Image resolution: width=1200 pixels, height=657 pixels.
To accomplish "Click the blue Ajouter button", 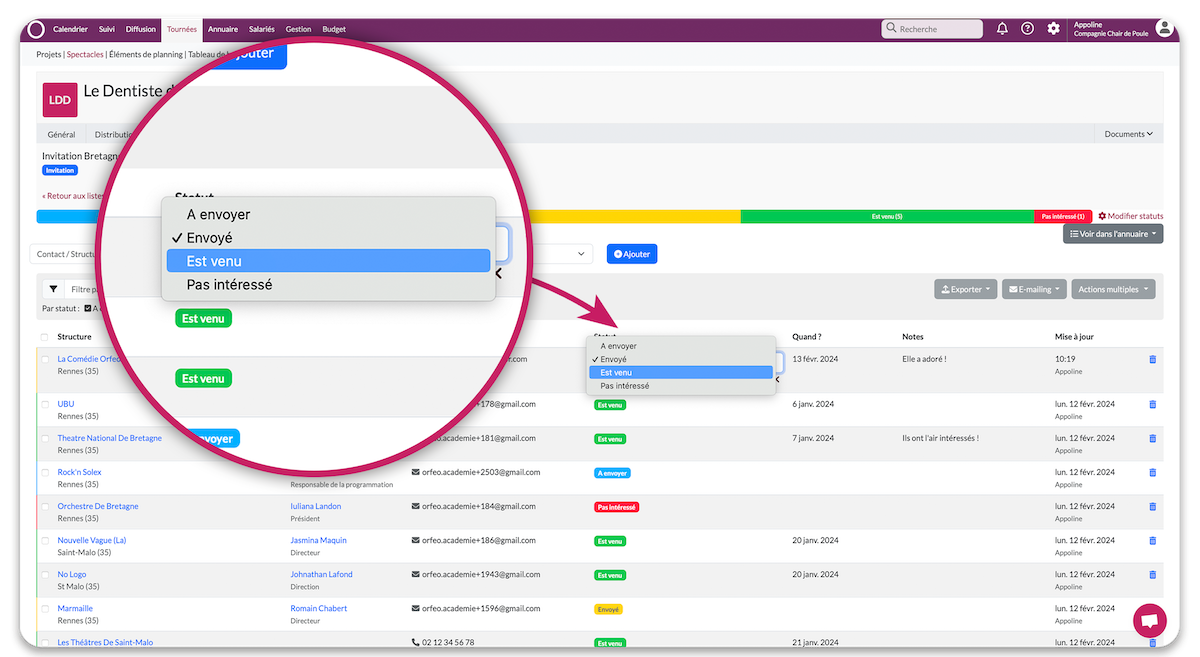I will coord(632,254).
